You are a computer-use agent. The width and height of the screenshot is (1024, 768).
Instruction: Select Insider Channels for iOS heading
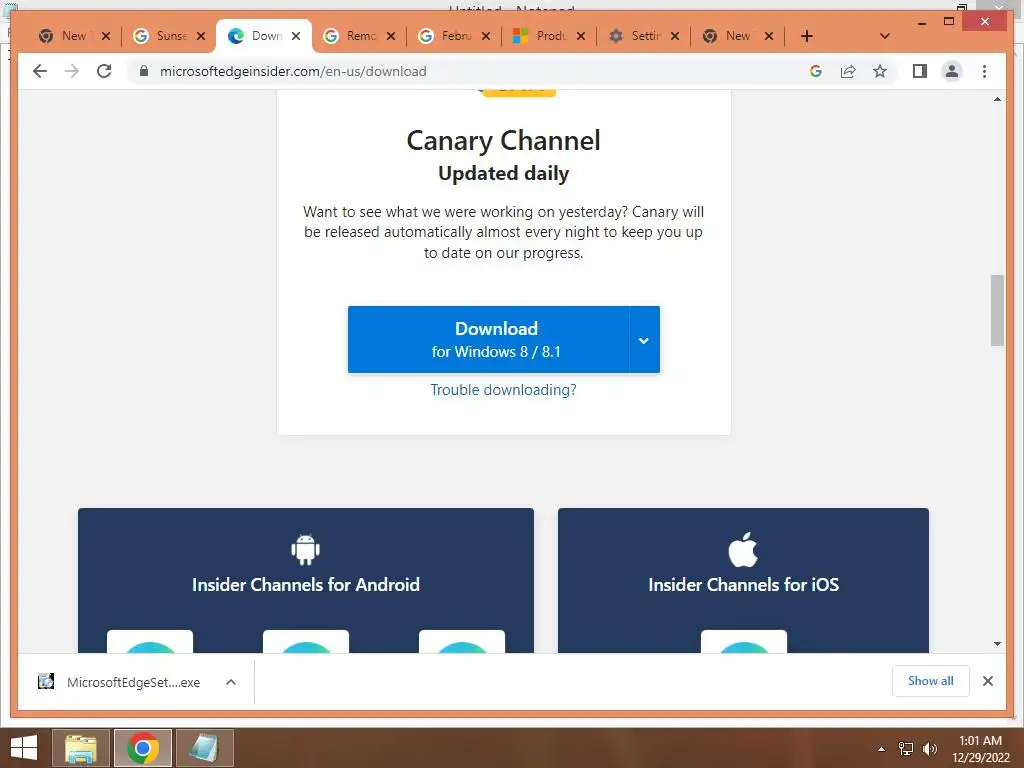pyautogui.click(x=743, y=584)
